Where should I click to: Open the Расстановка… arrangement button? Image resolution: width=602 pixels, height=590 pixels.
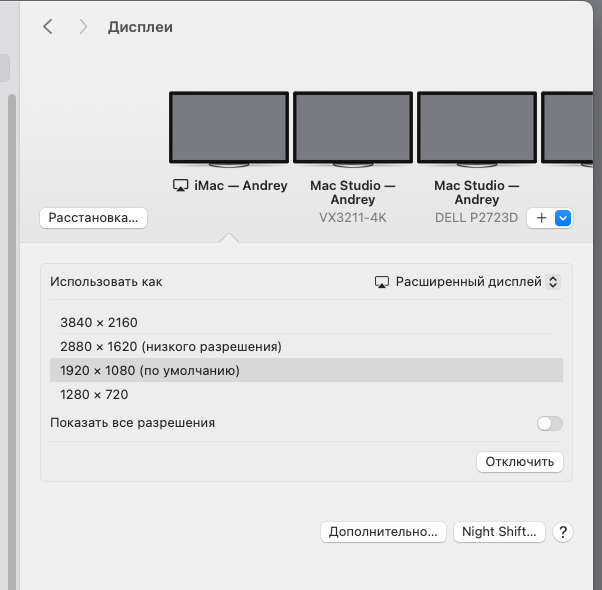click(93, 218)
